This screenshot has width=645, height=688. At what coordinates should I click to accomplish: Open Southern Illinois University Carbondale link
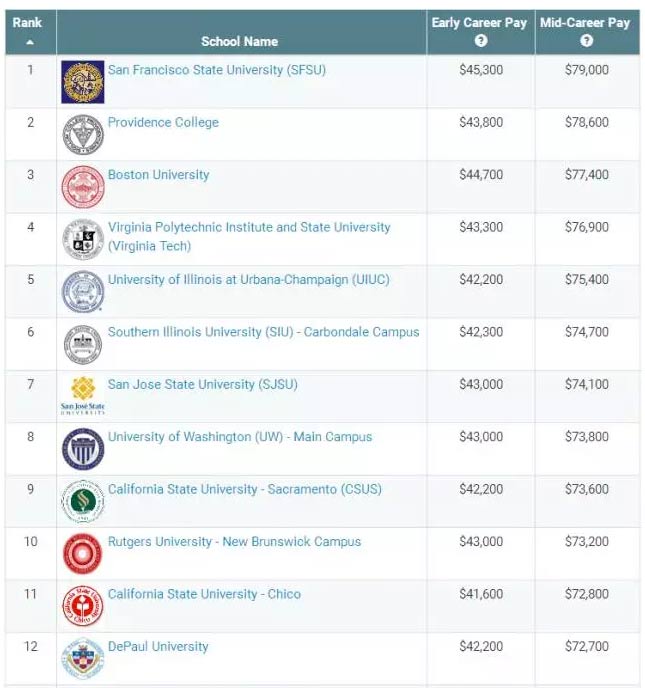point(264,332)
